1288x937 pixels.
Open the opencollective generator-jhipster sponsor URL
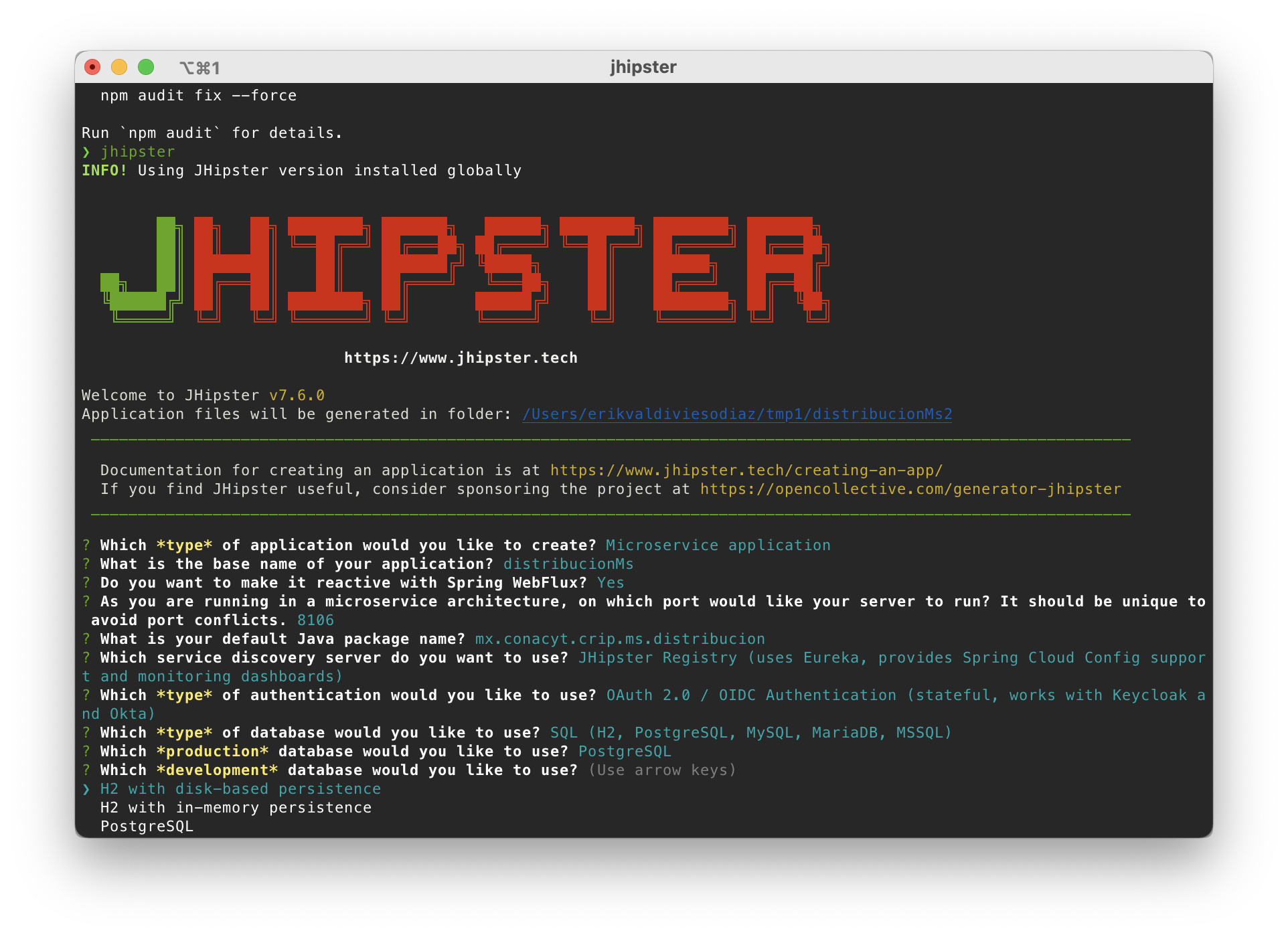tap(910, 489)
